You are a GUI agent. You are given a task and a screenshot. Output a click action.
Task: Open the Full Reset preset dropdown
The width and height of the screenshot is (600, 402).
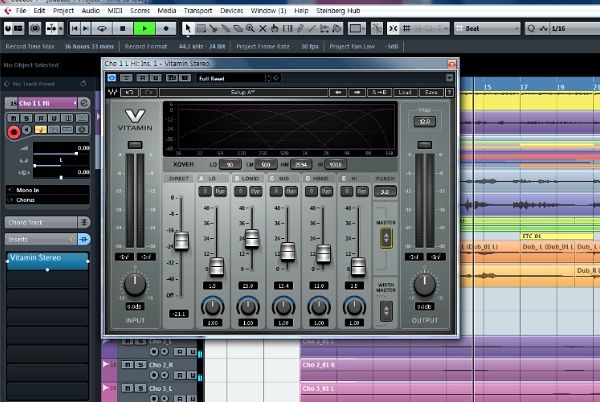point(232,78)
